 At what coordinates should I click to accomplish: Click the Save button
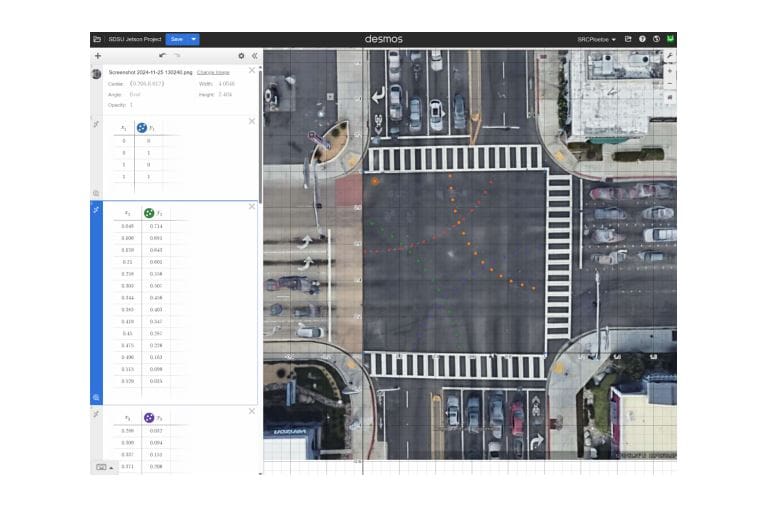177,39
